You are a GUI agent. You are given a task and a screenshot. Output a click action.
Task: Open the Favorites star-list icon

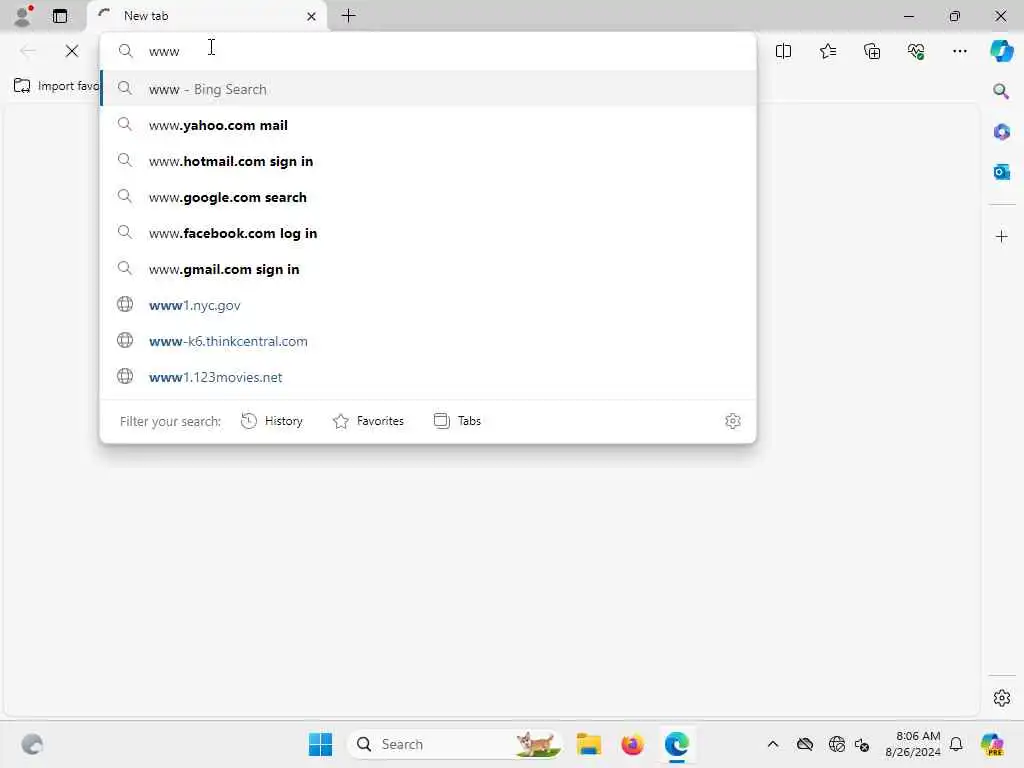828,51
